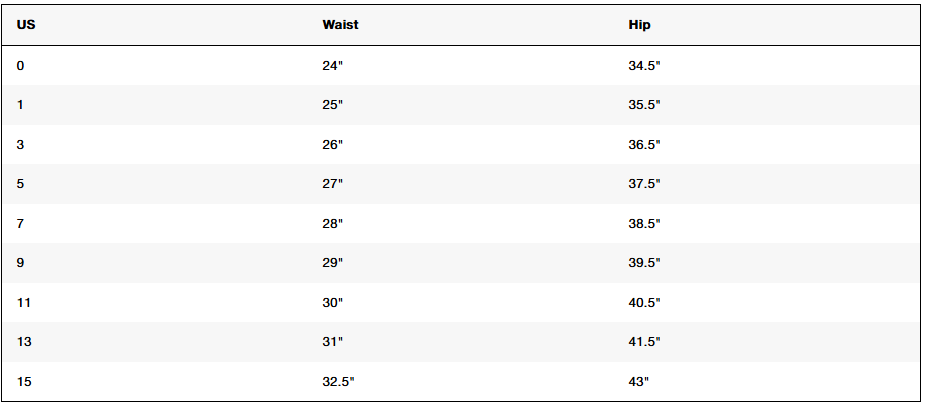Select US size 13 cell

pyautogui.click(x=24, y=342)
